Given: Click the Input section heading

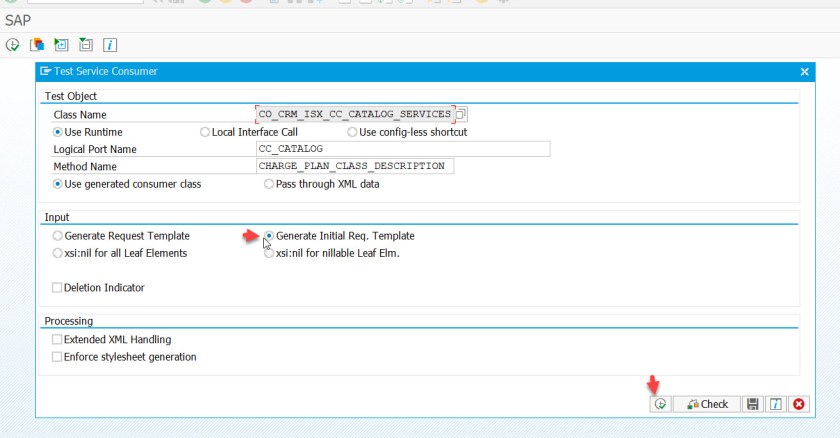Looking at the screenshot, I should pyautogui.click(x=57, y=217).
